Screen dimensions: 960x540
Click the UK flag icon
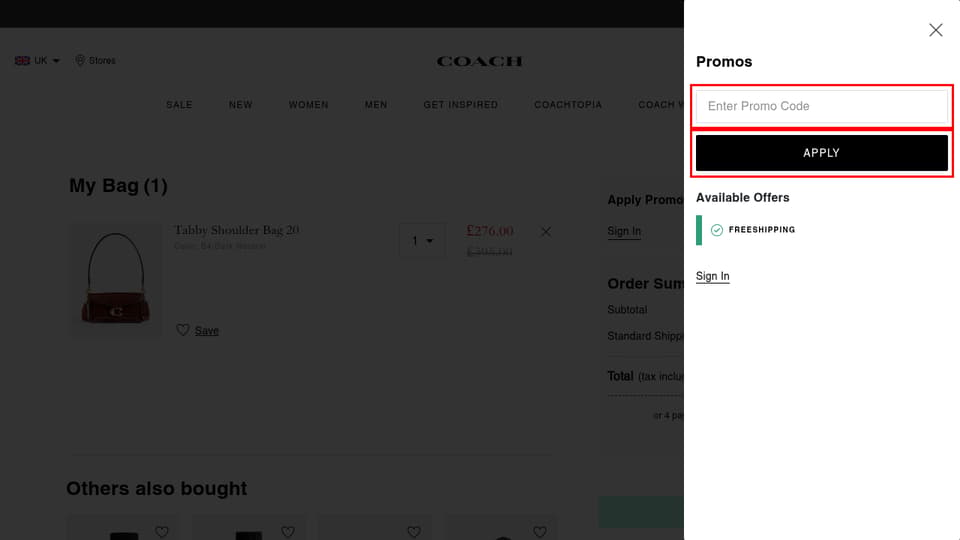(x=22, y=61)
